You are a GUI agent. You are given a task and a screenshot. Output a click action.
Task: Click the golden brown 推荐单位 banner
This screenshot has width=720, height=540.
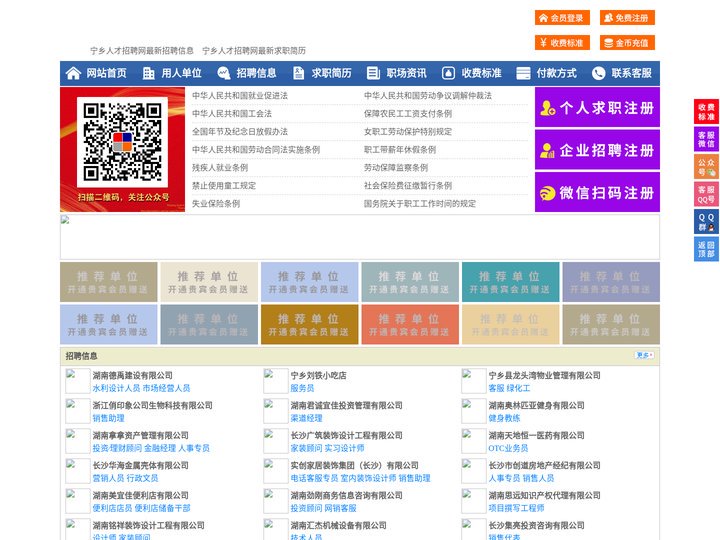coord(309,324)
